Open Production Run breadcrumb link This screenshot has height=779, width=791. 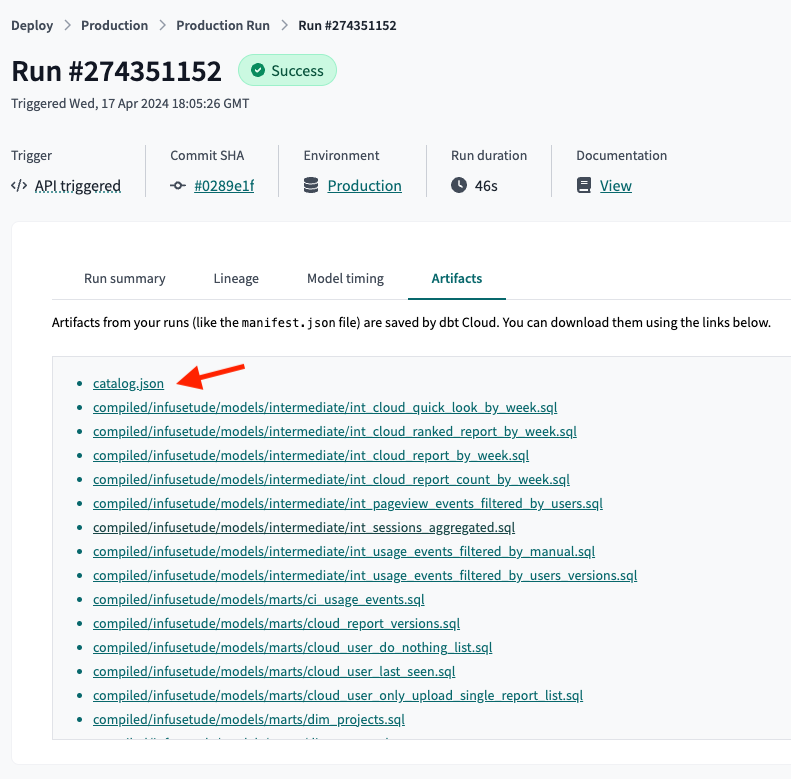pos(223,25)
